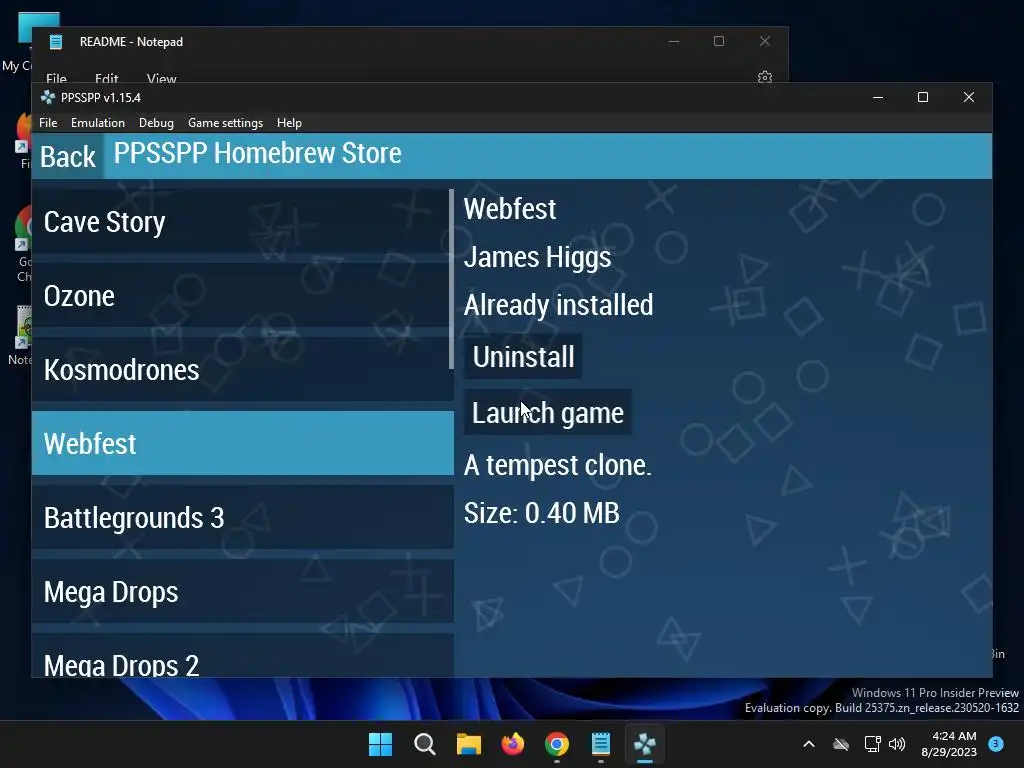Click the PPSSPP title bar app icon
Image resolution: width=1024 pixels, height=768 pixels.
coord(48,97)
